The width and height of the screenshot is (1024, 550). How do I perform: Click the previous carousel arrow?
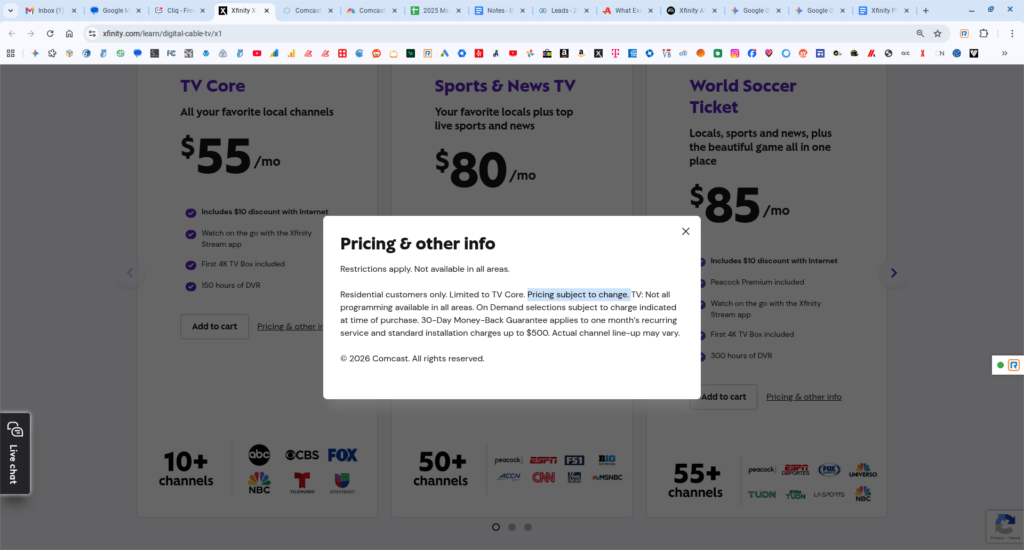pos(129,273)
